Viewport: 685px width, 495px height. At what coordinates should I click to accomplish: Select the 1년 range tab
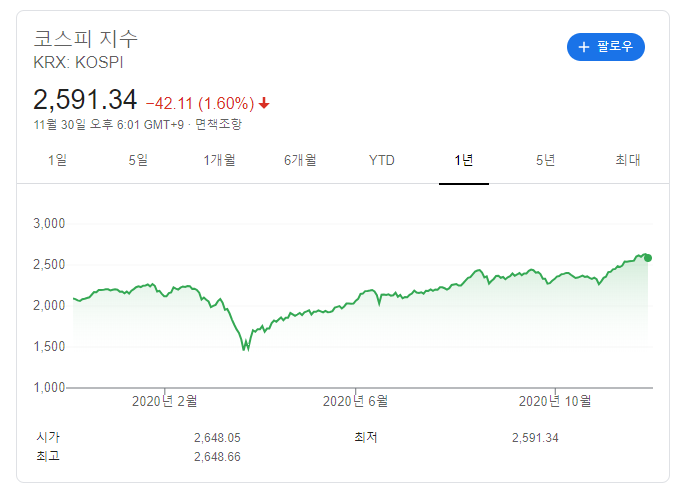coord(464,160)
